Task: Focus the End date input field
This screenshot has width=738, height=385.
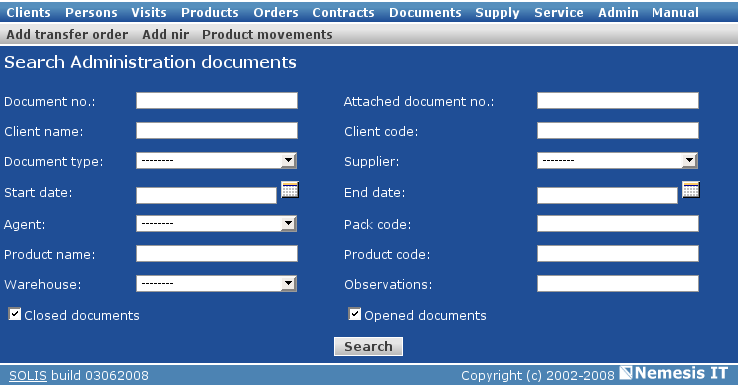Action: pos(607,195)
